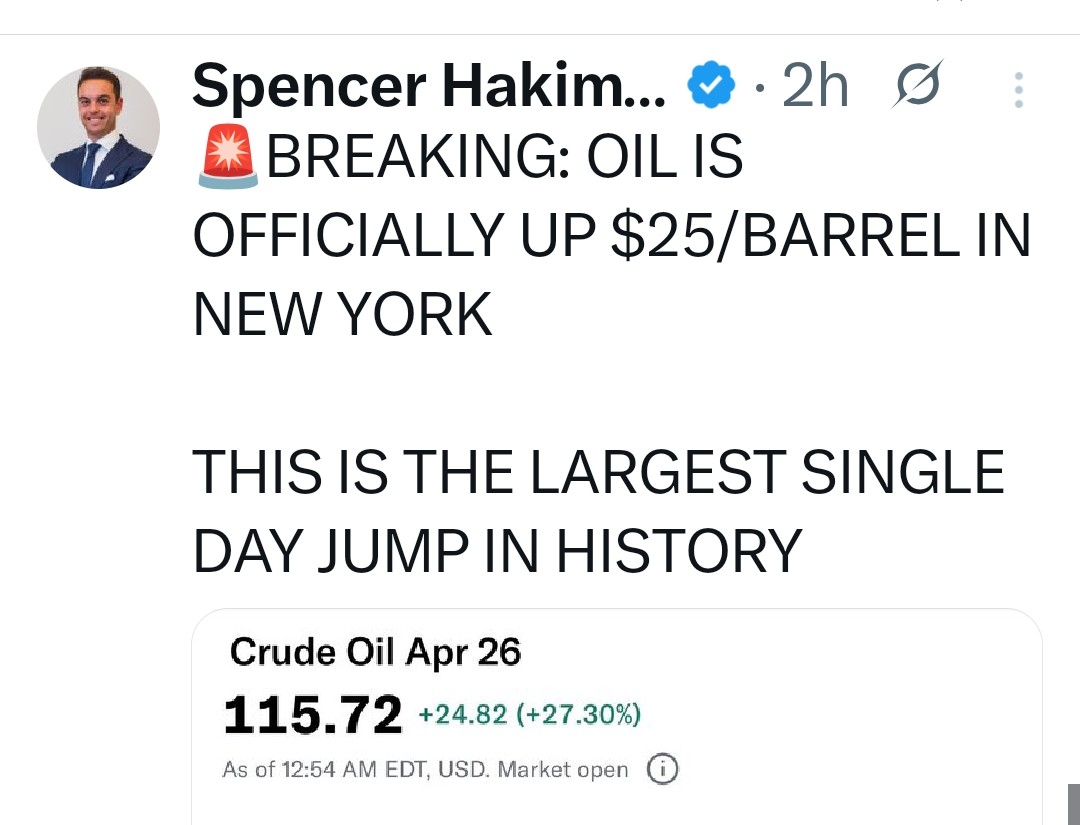Click the circle-slash icon beside timestamp
This screenshot has height=825, width=1080.
914,87
